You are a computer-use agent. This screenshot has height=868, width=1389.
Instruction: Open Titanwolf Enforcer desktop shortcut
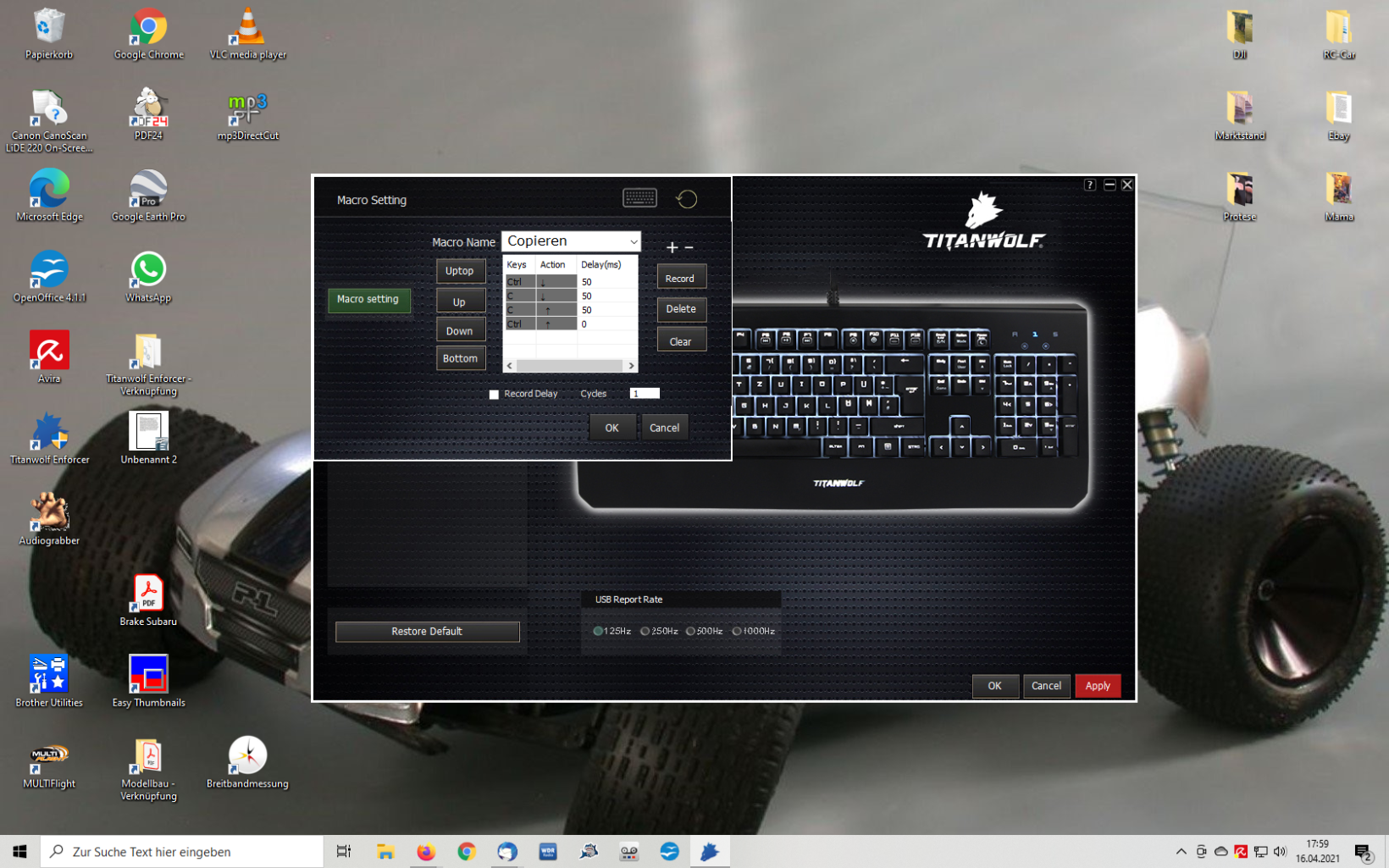pos(49,439)
